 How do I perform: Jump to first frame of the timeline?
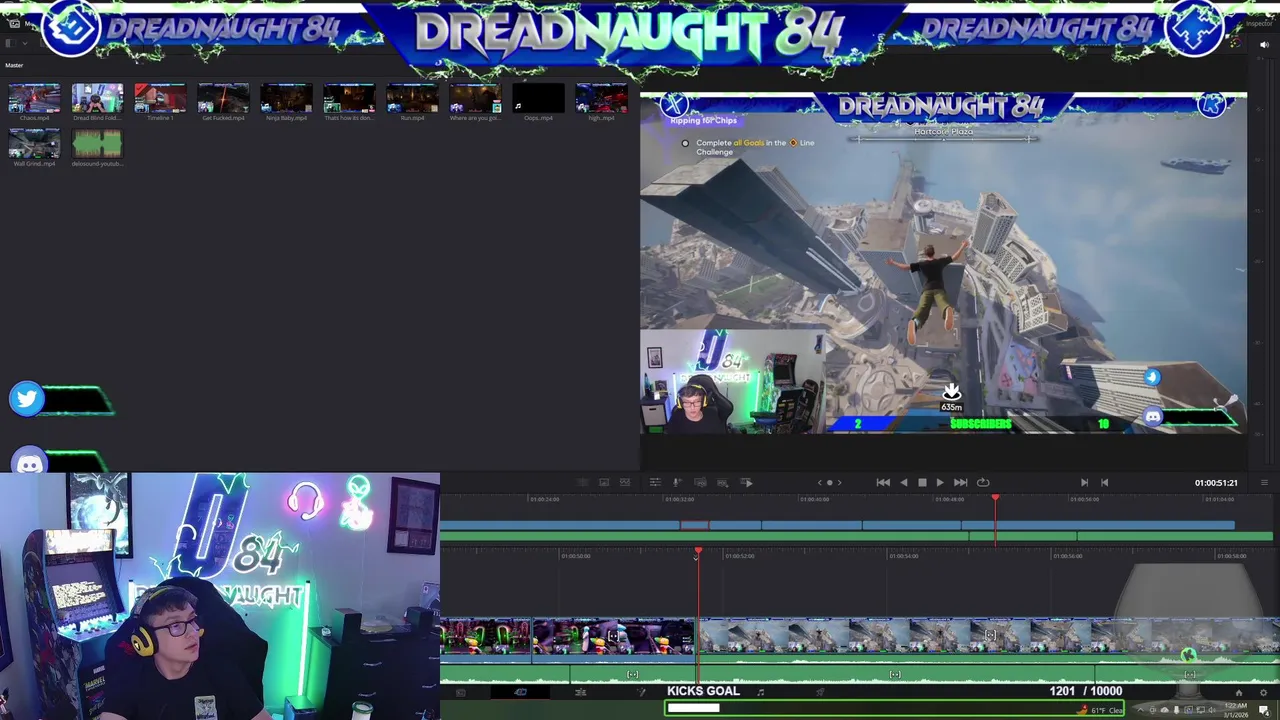[883, 482]
